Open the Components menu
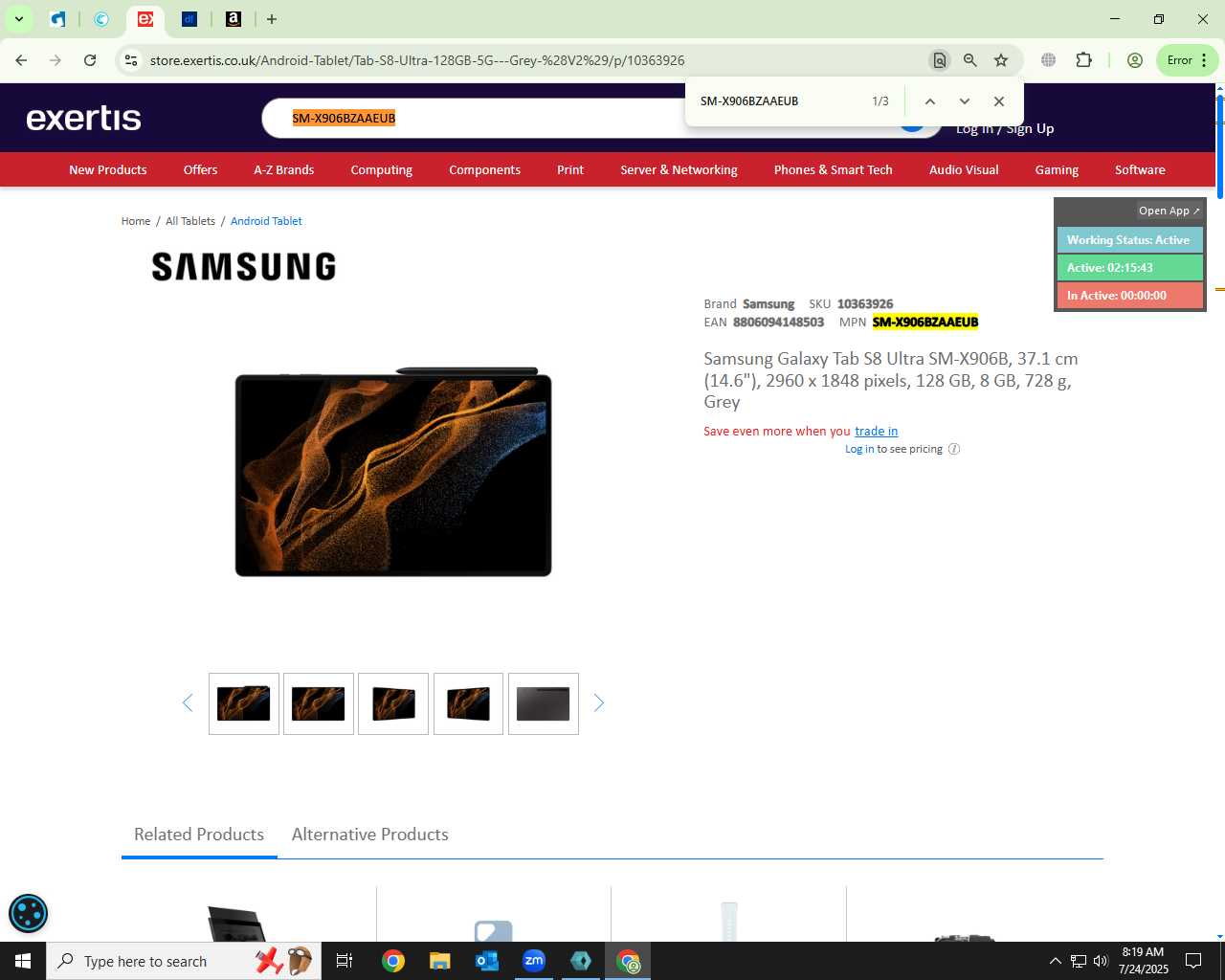 pos(484,169)
